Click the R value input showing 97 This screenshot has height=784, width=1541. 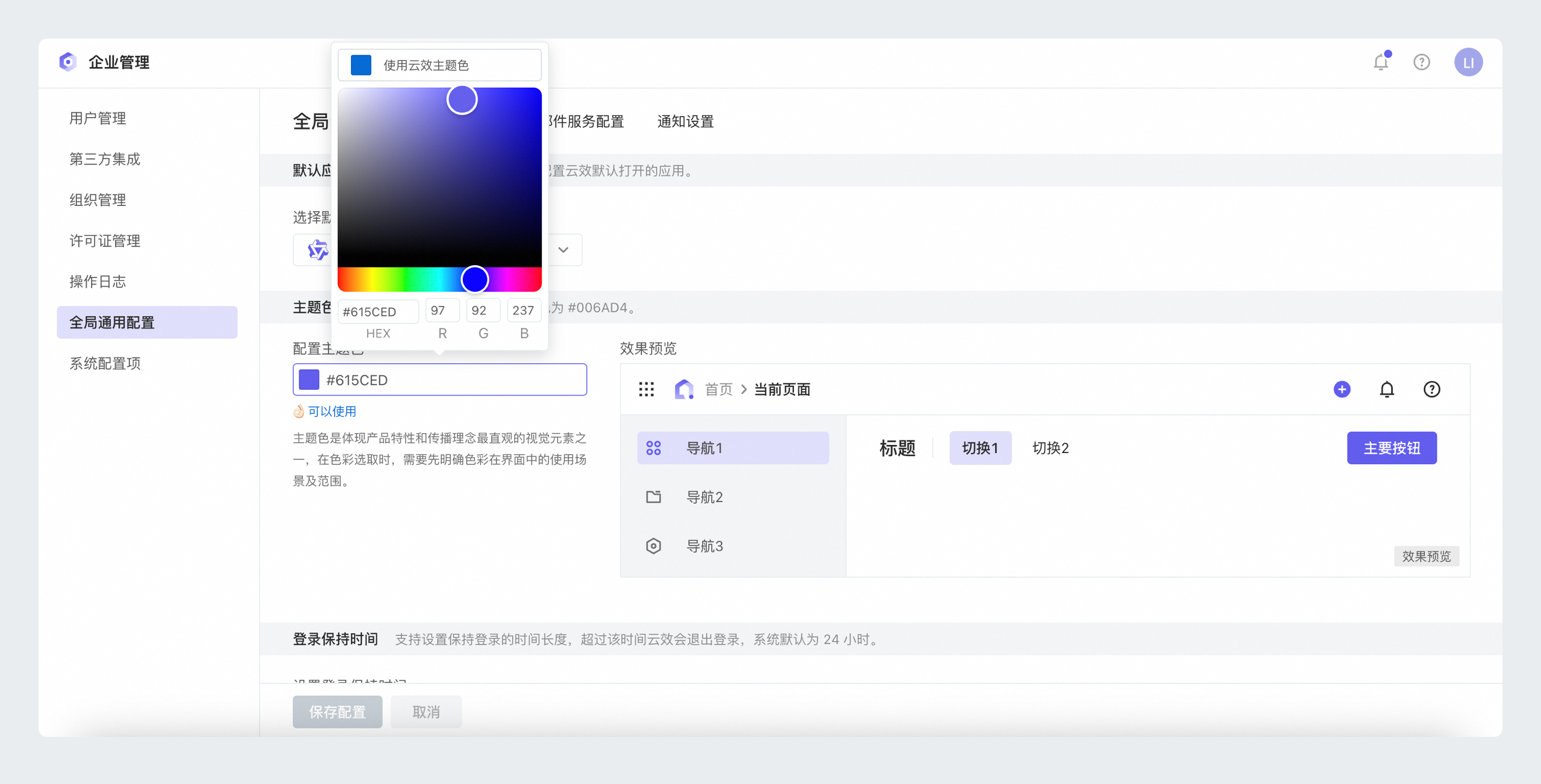point(443,310)
